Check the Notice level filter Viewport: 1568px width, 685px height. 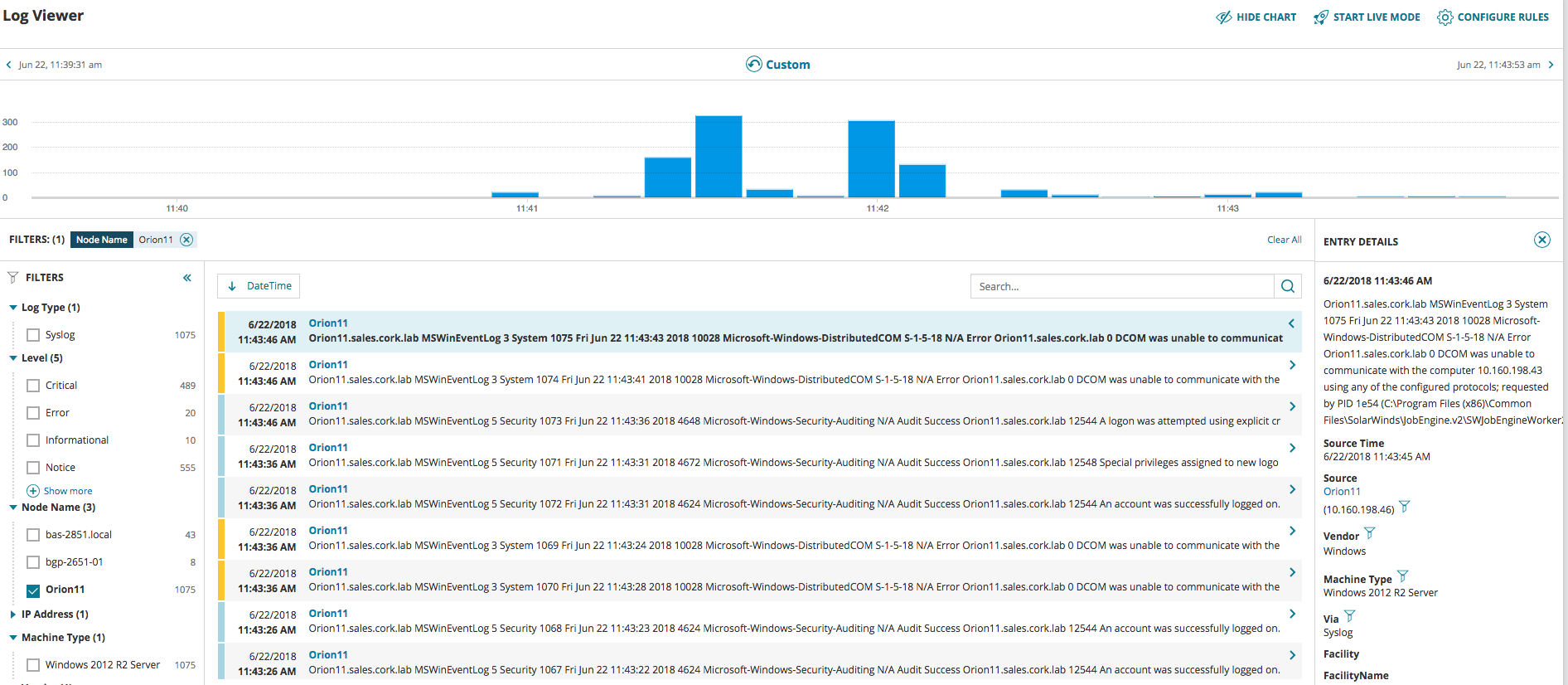click(x=33, y=468)
